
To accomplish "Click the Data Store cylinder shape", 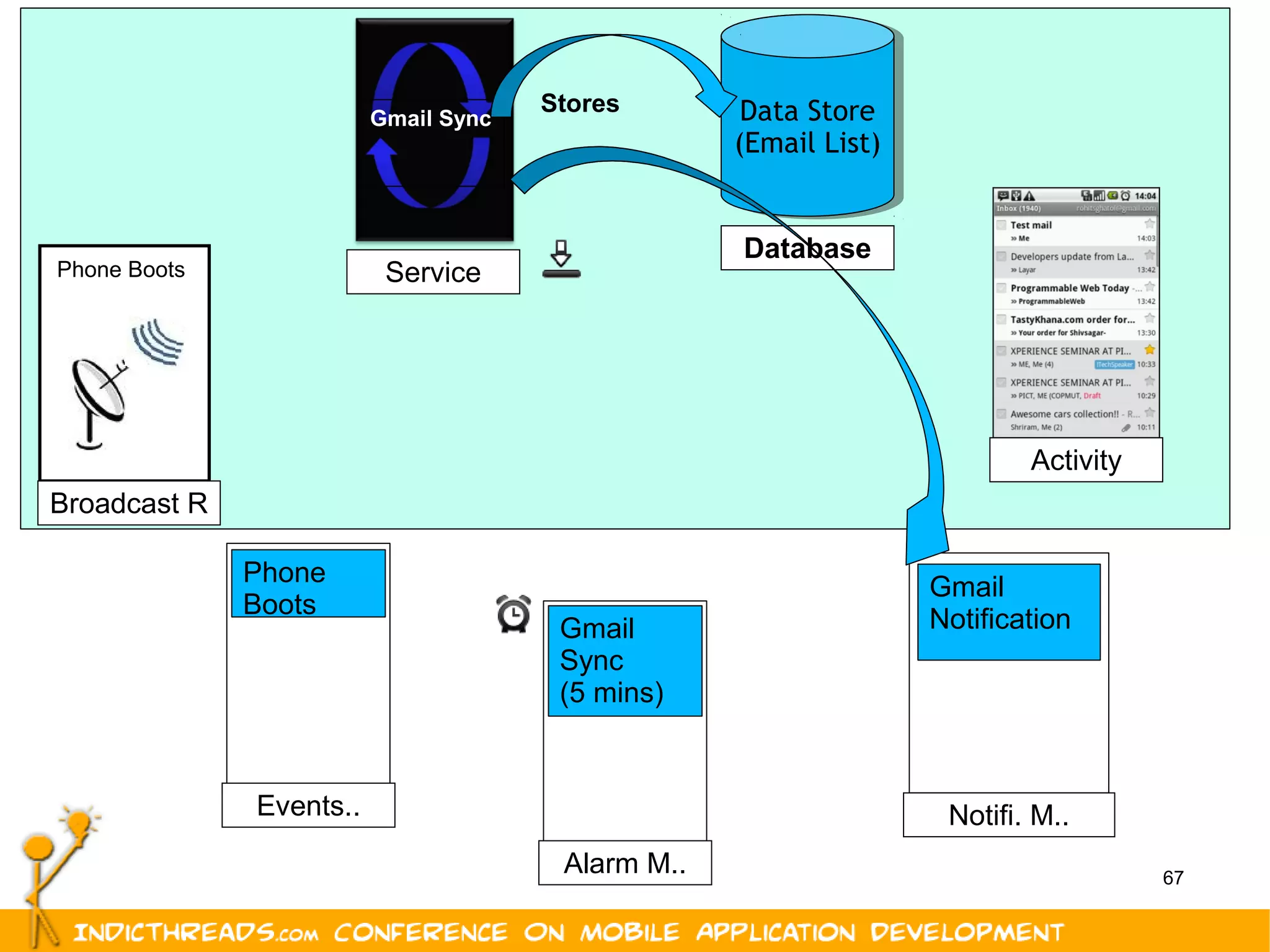I will coord(807,124).
